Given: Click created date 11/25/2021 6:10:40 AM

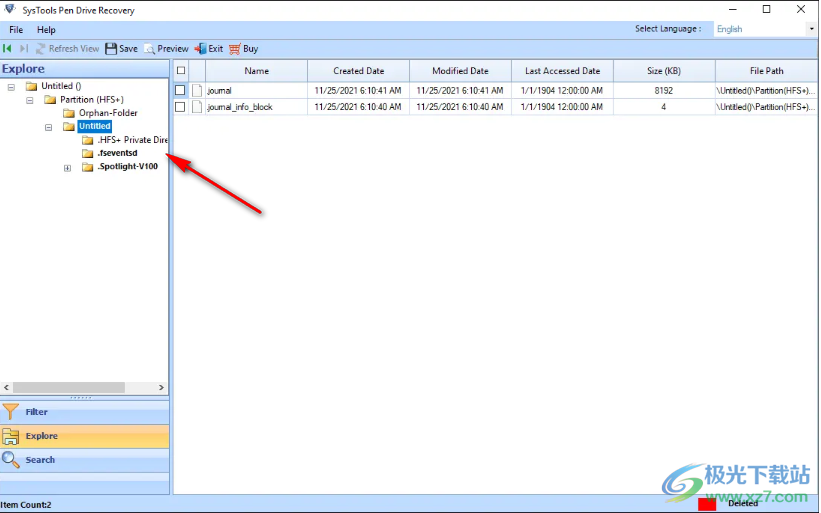Looking at the screenshot, I should point(358,107).
